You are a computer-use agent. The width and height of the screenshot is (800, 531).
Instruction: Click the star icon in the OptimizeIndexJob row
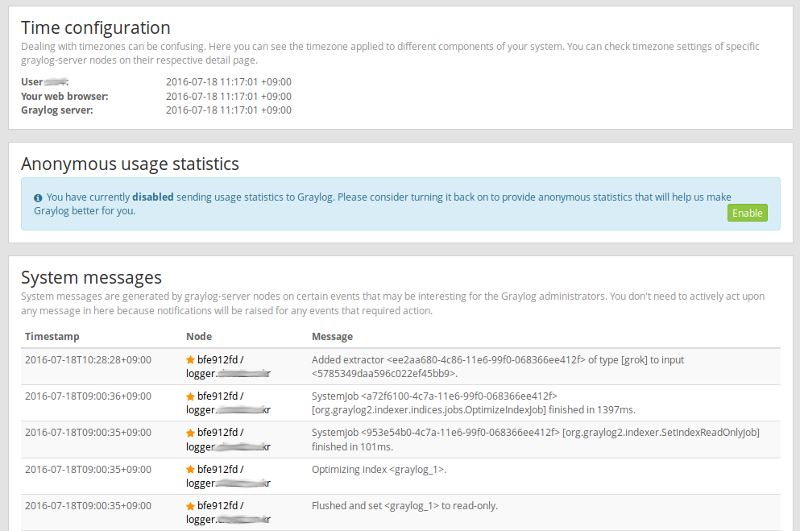pos(190,396)
